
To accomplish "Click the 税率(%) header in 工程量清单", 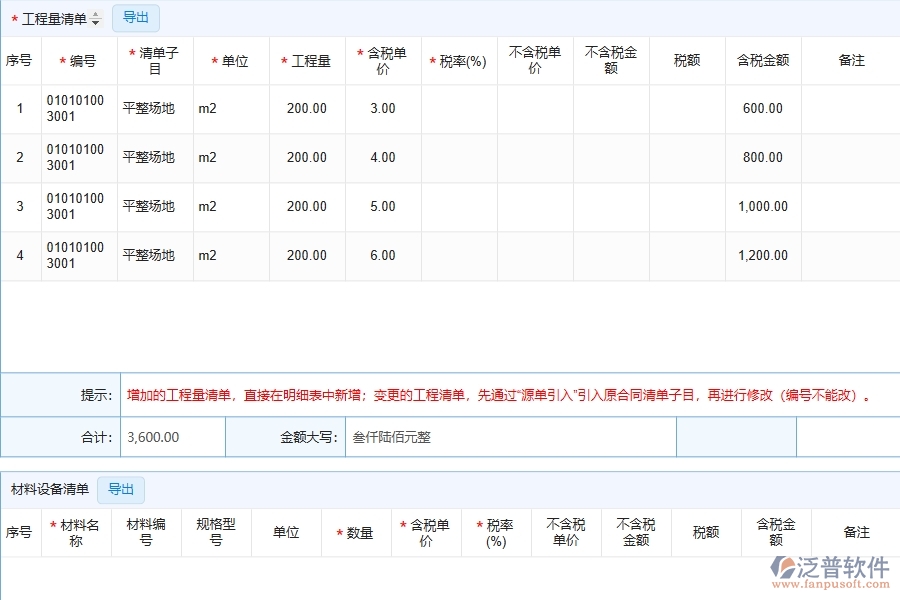I will coord(458,60).
